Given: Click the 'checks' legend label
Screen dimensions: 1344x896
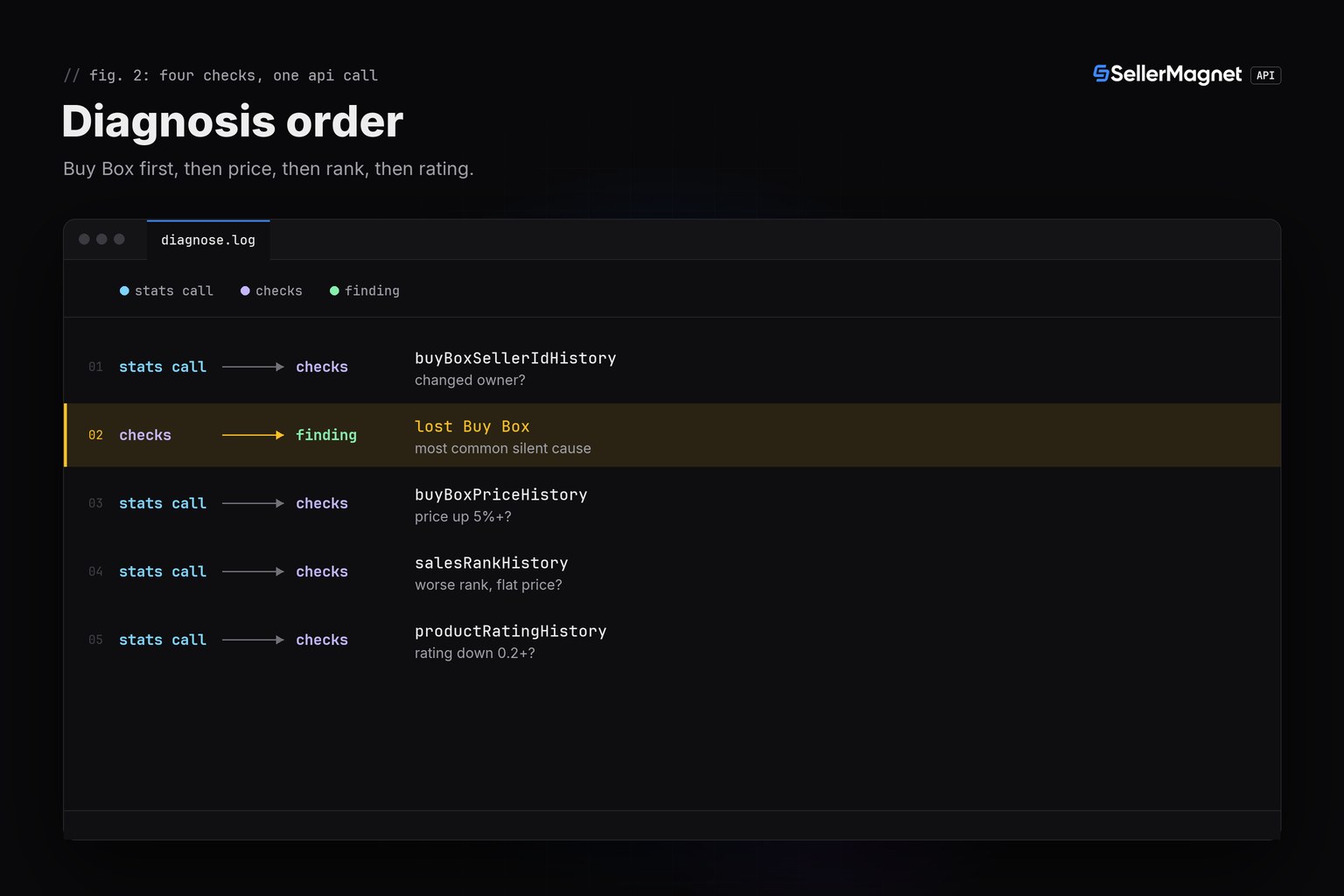Looking at the screenshot, I should [279, 290].
